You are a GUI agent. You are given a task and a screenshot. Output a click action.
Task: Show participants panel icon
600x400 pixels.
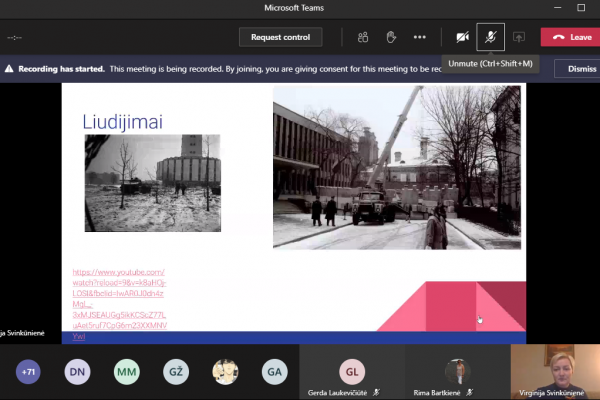pyautogui.click(x=363, y=37)
